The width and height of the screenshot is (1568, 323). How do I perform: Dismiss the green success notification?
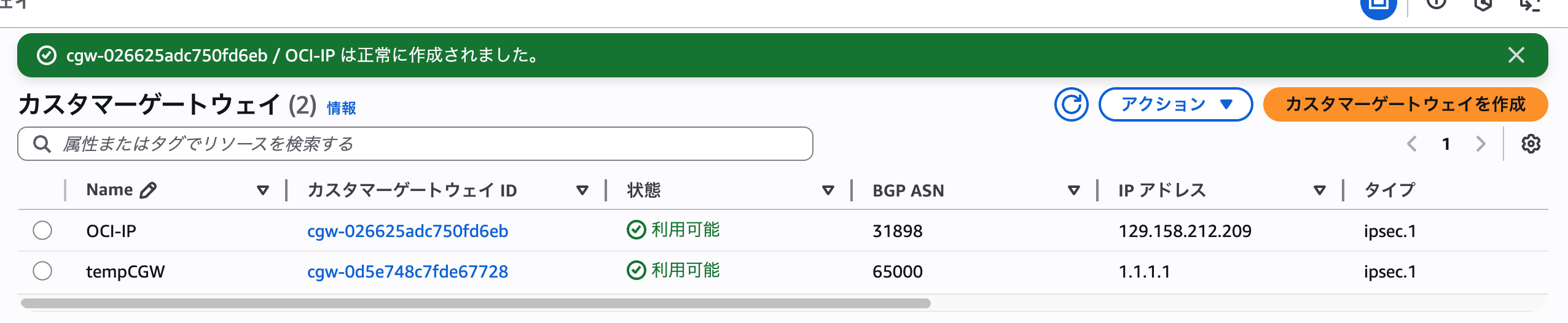pos(1516,55)
